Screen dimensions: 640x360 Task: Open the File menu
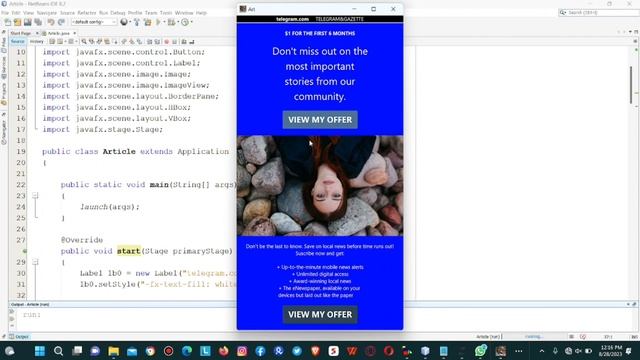[5, 13]
